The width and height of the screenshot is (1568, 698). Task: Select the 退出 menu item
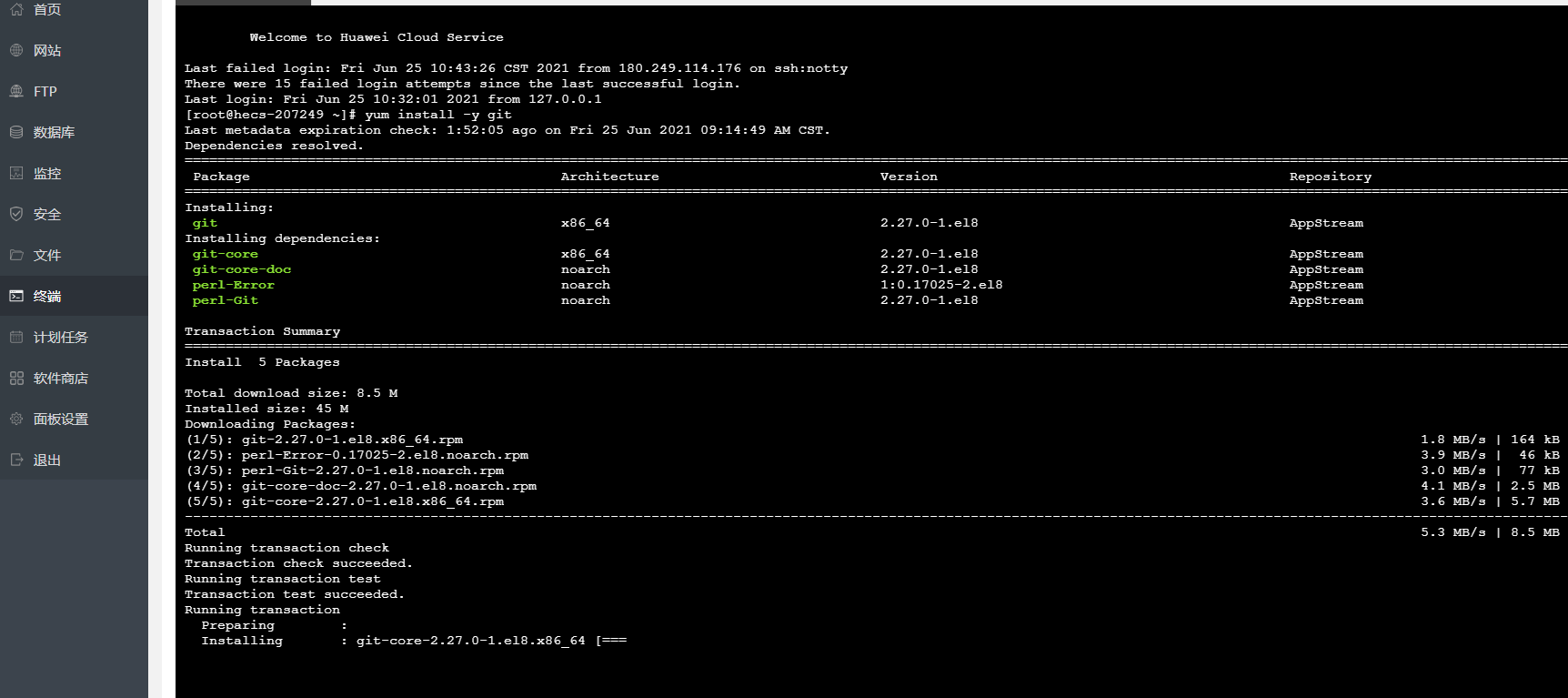74,460
